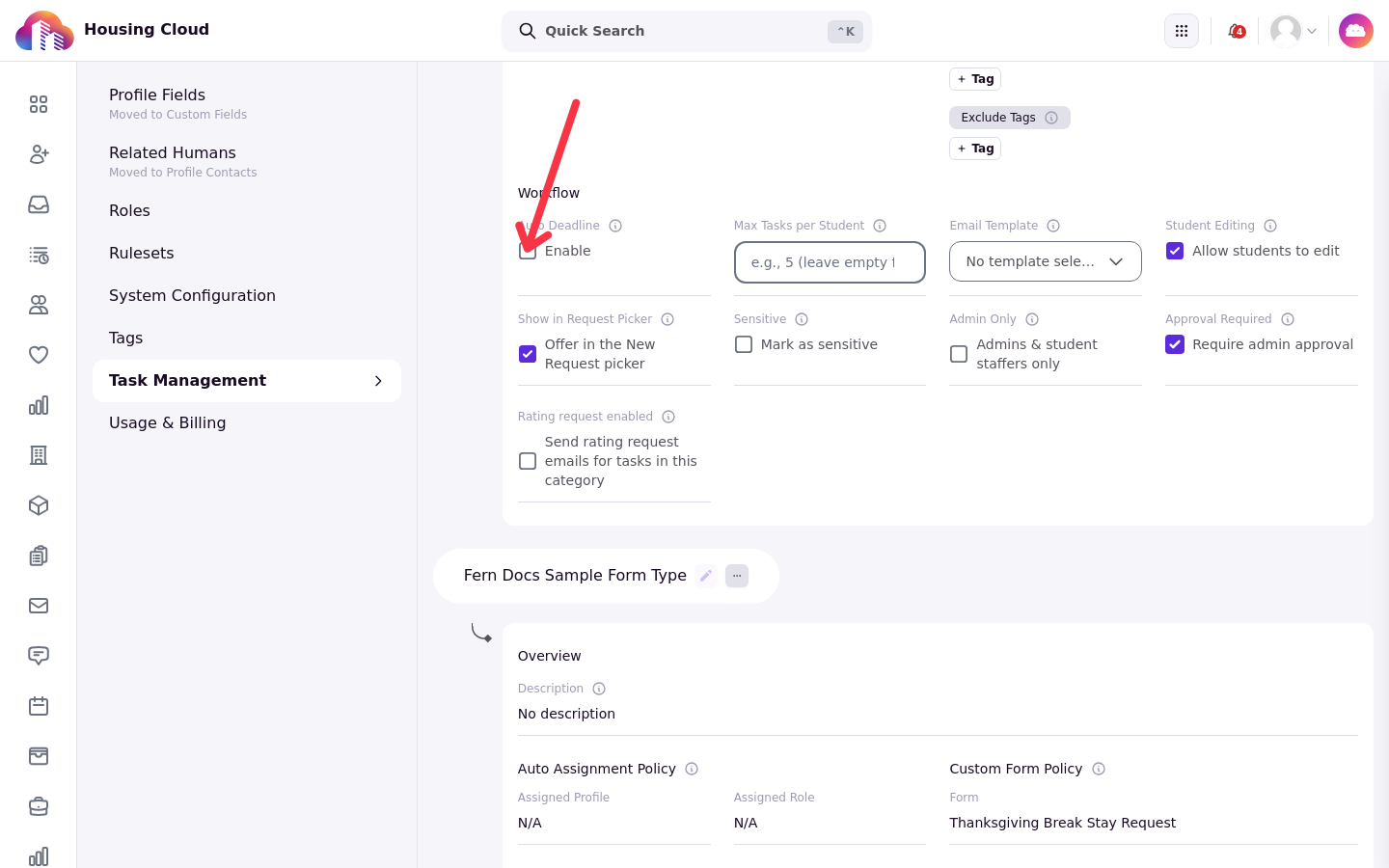Open the chat message sidebar icon

(x=39, y=656)
